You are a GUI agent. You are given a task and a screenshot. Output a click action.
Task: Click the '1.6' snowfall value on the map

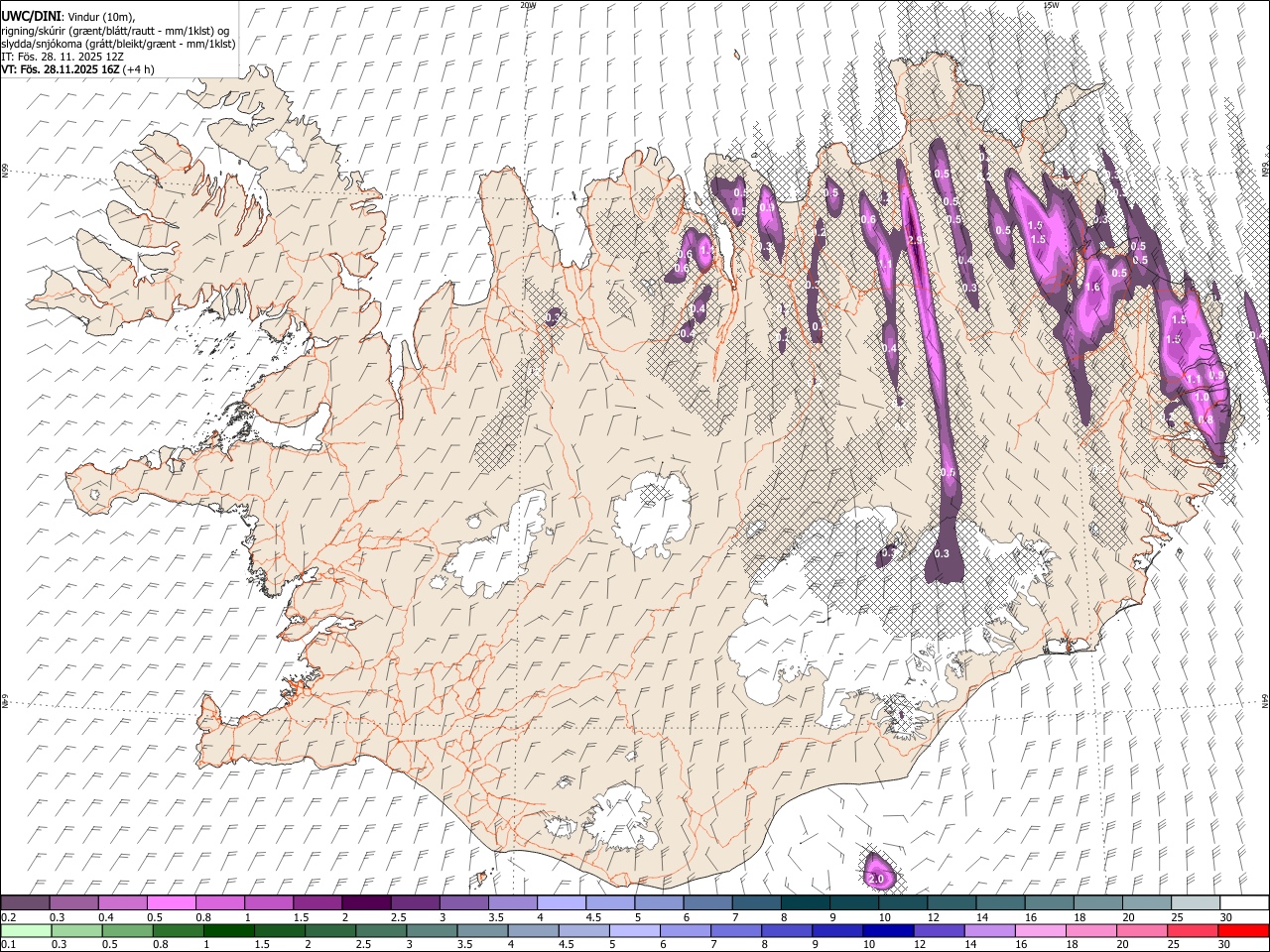[x=1093, y=287]
